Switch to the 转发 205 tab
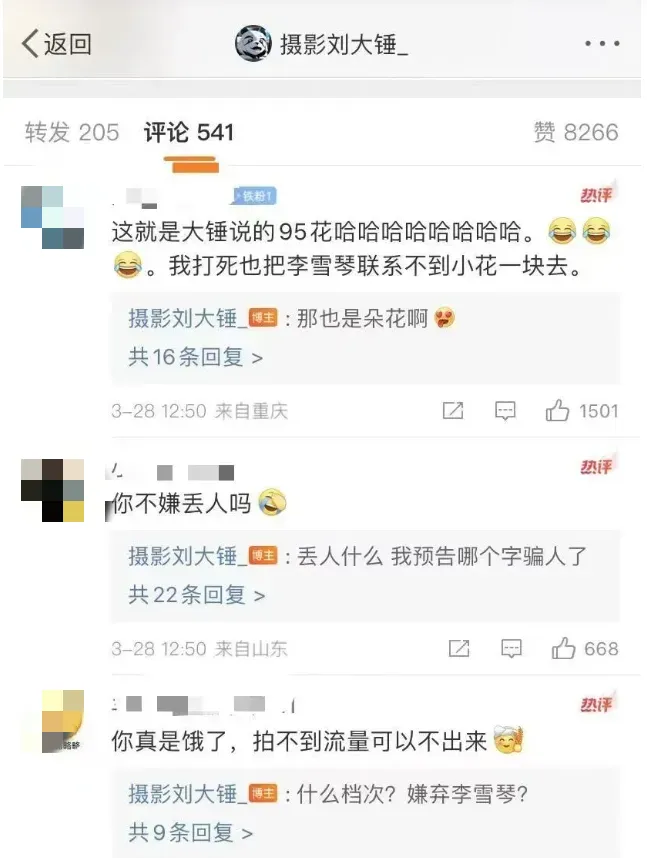Screen dimensions: 647x858 (x=72, y=132)
